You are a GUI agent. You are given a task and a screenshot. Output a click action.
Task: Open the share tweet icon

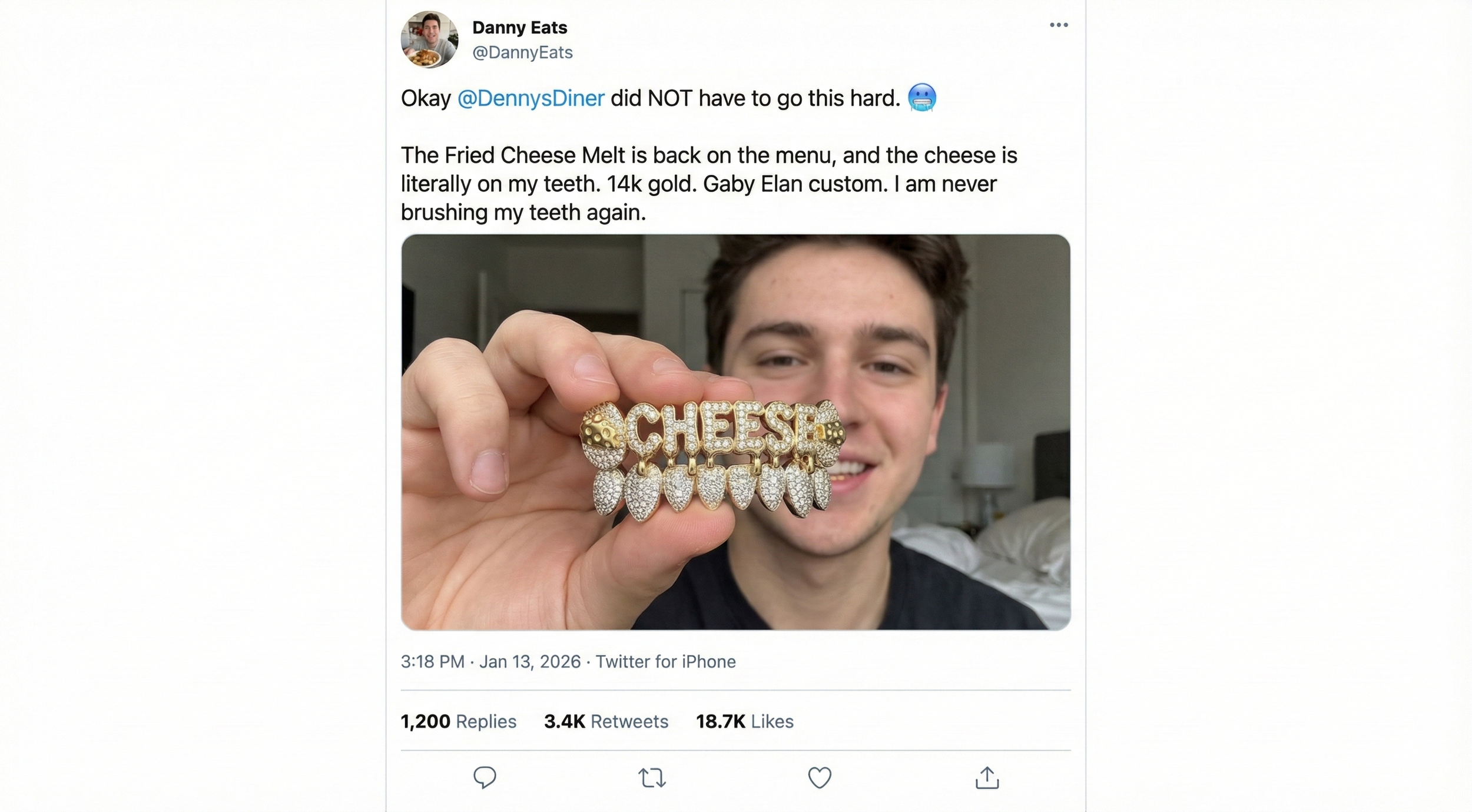click(x=987, y=778)
